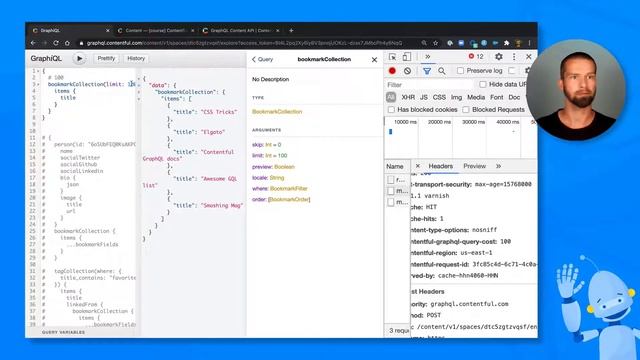640x360 pixels.
Task: Filter network requests by Media
Action: 476,97
